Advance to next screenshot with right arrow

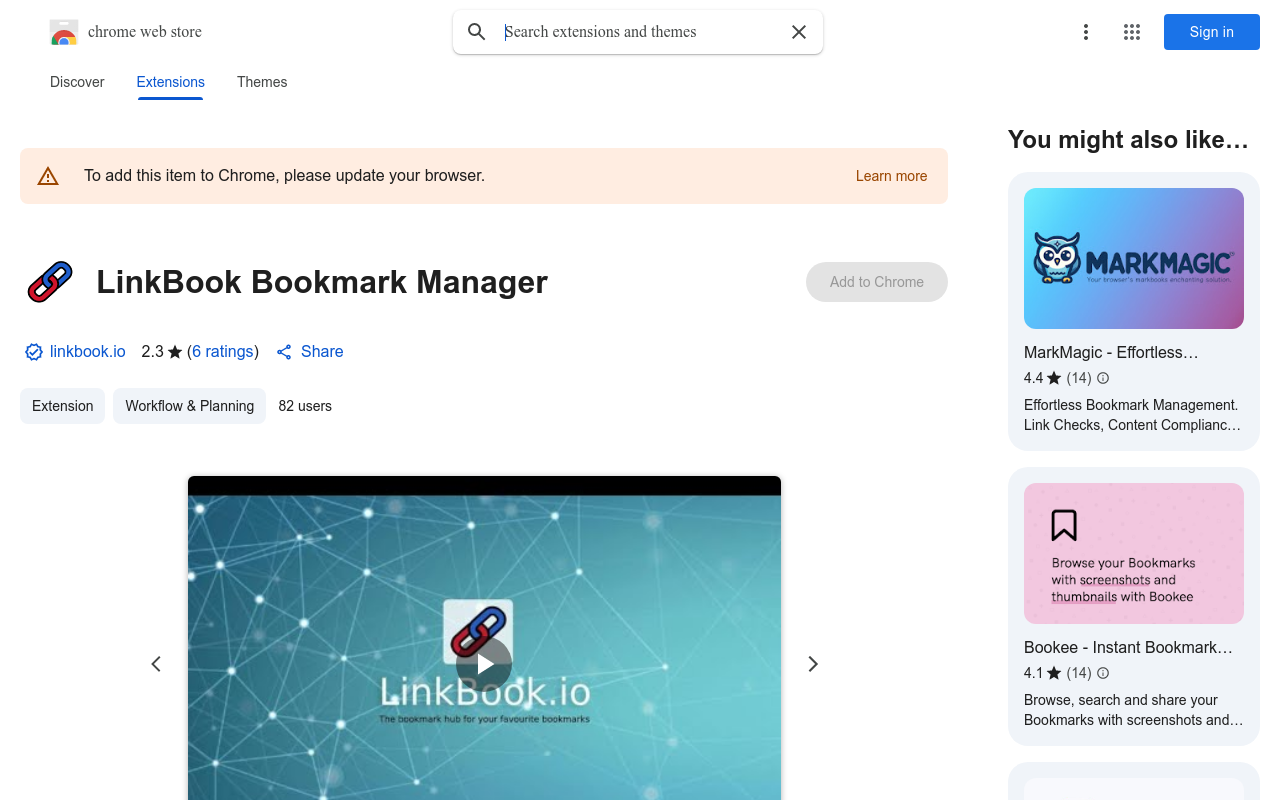tap(813, 664)
